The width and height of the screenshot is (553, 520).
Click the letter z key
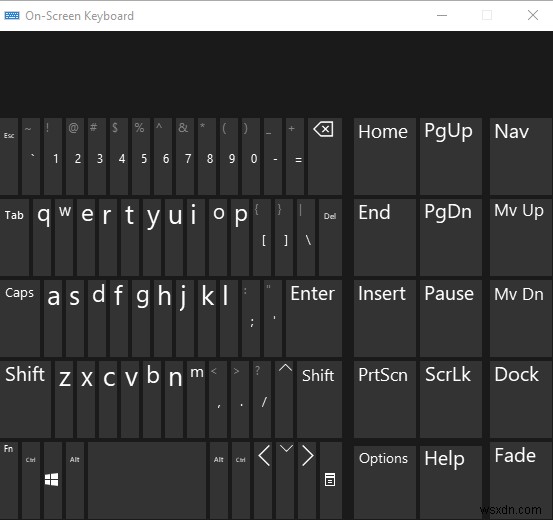click(64, 399)
